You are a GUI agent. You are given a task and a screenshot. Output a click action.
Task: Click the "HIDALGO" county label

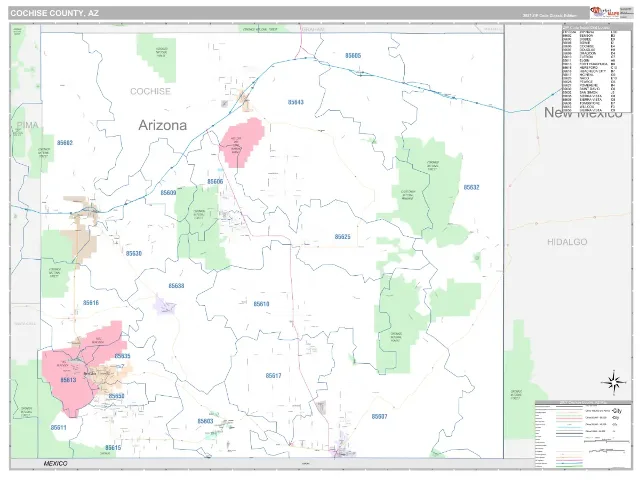[x=567, y=242]
